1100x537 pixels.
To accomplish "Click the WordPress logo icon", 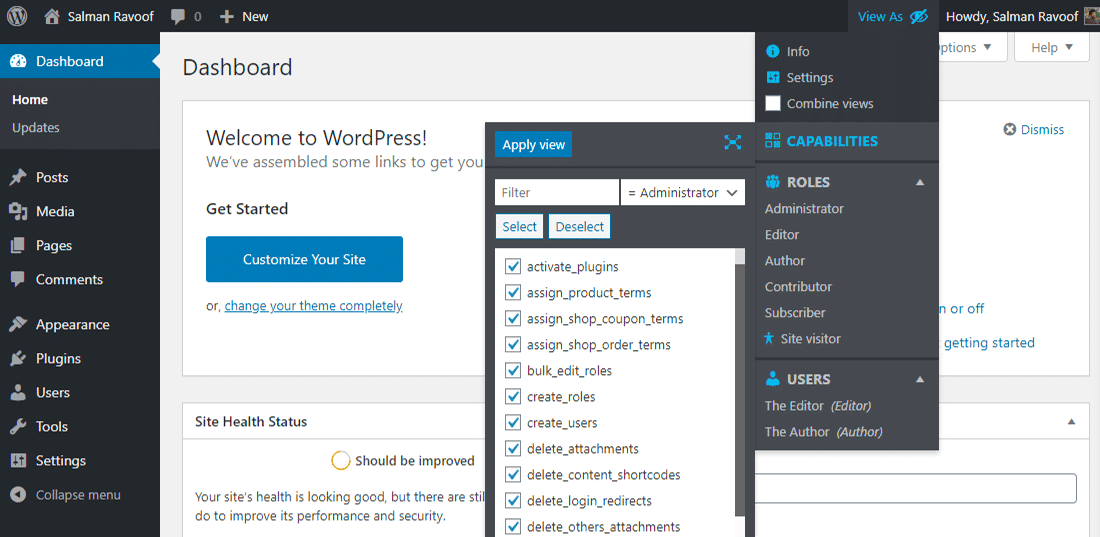I will point(17,16).
